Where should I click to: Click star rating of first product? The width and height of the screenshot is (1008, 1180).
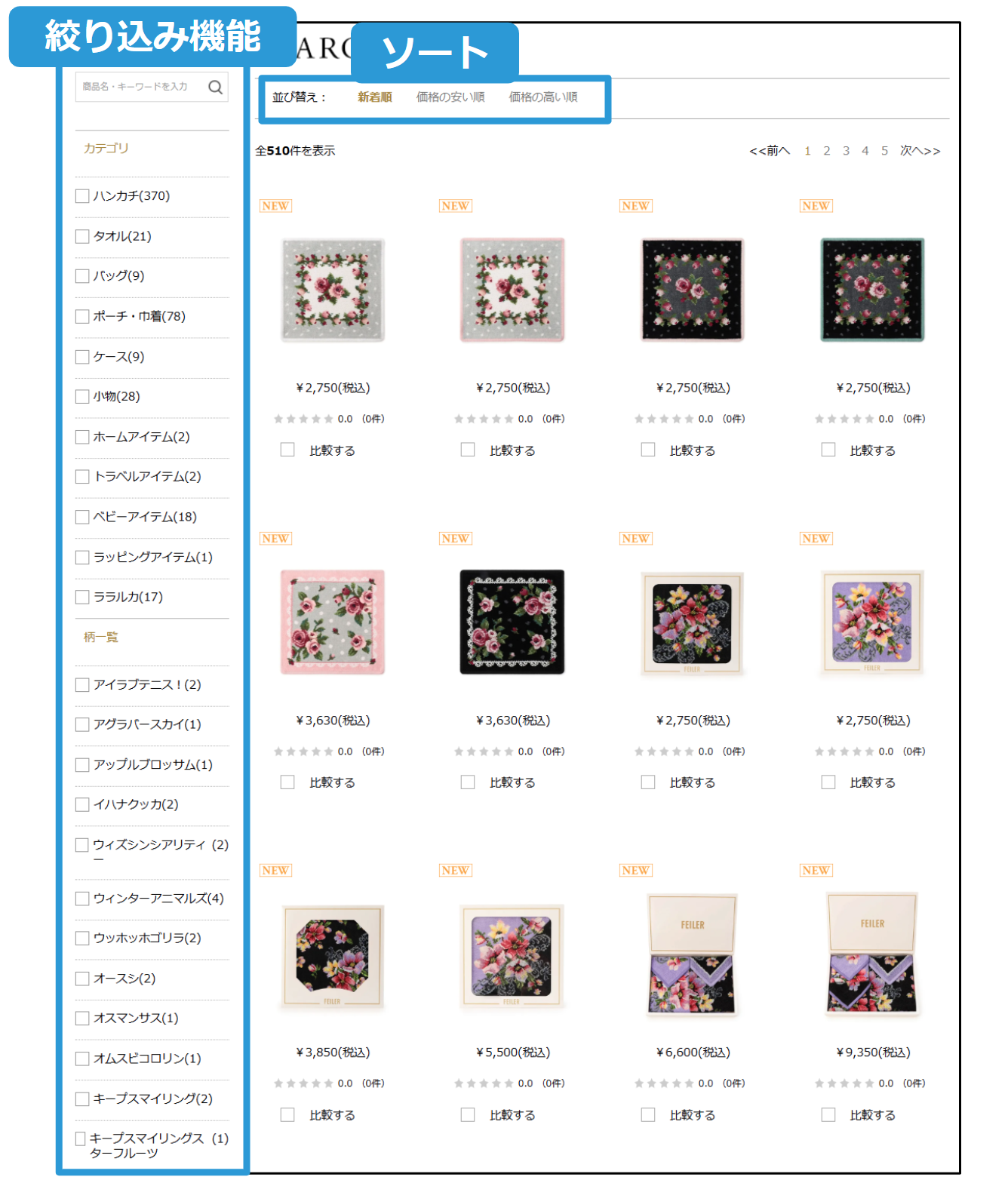[303, 419]
